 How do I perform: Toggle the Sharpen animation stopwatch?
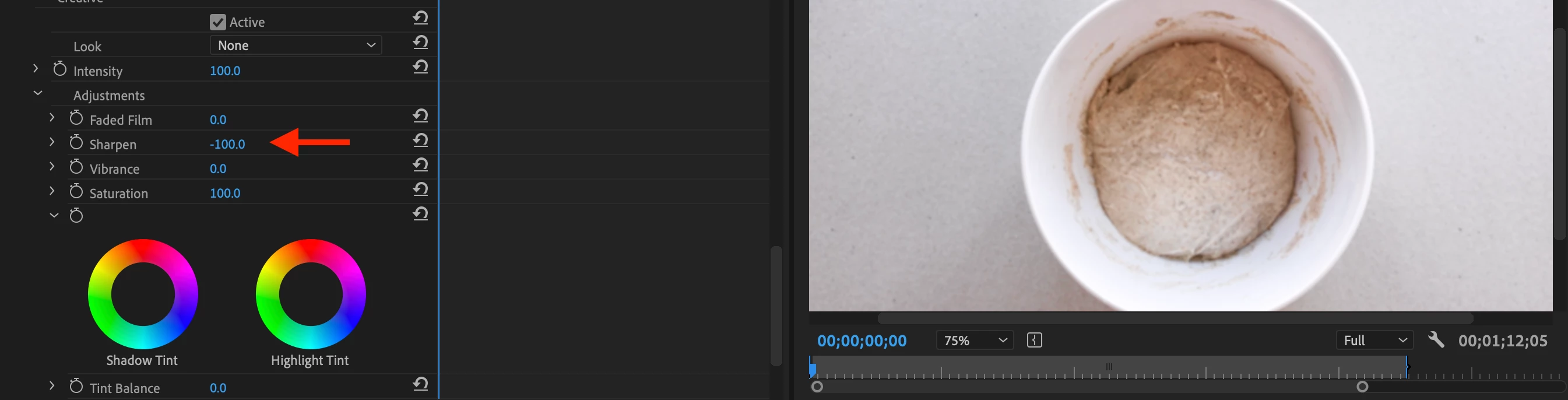[76, 142]
